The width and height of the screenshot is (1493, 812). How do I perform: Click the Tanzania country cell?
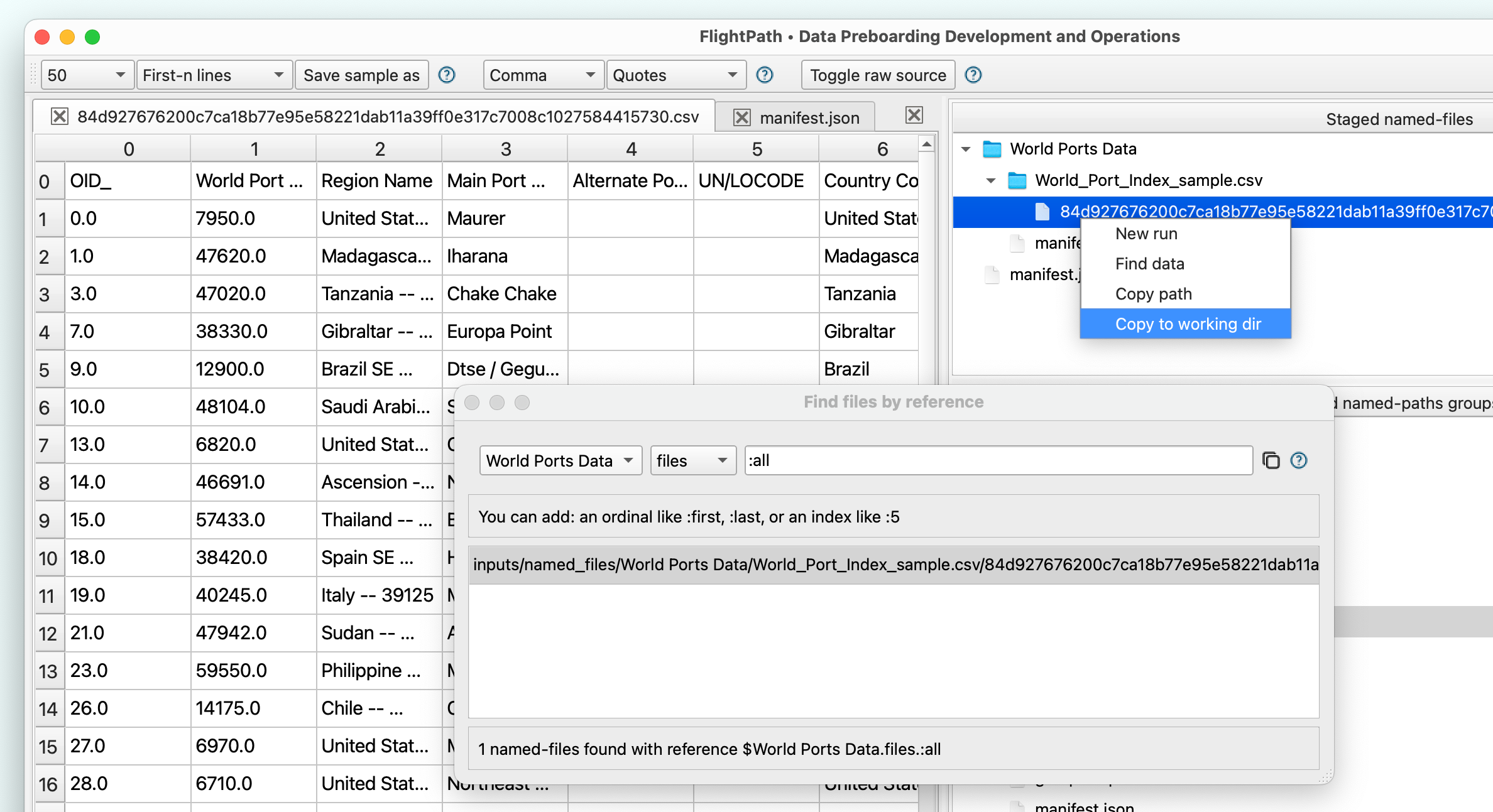point(870,294)
